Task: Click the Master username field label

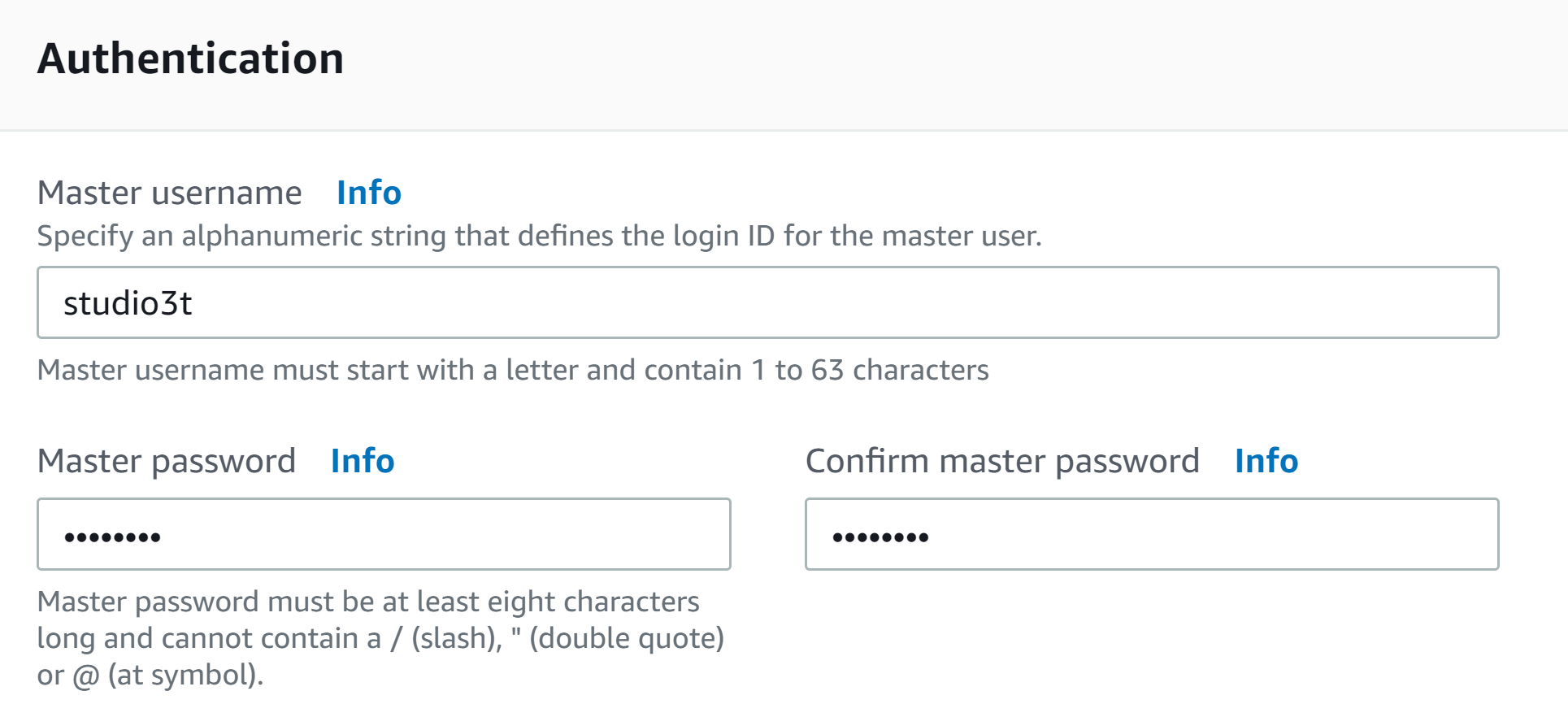Action: [x=171, y=193]
